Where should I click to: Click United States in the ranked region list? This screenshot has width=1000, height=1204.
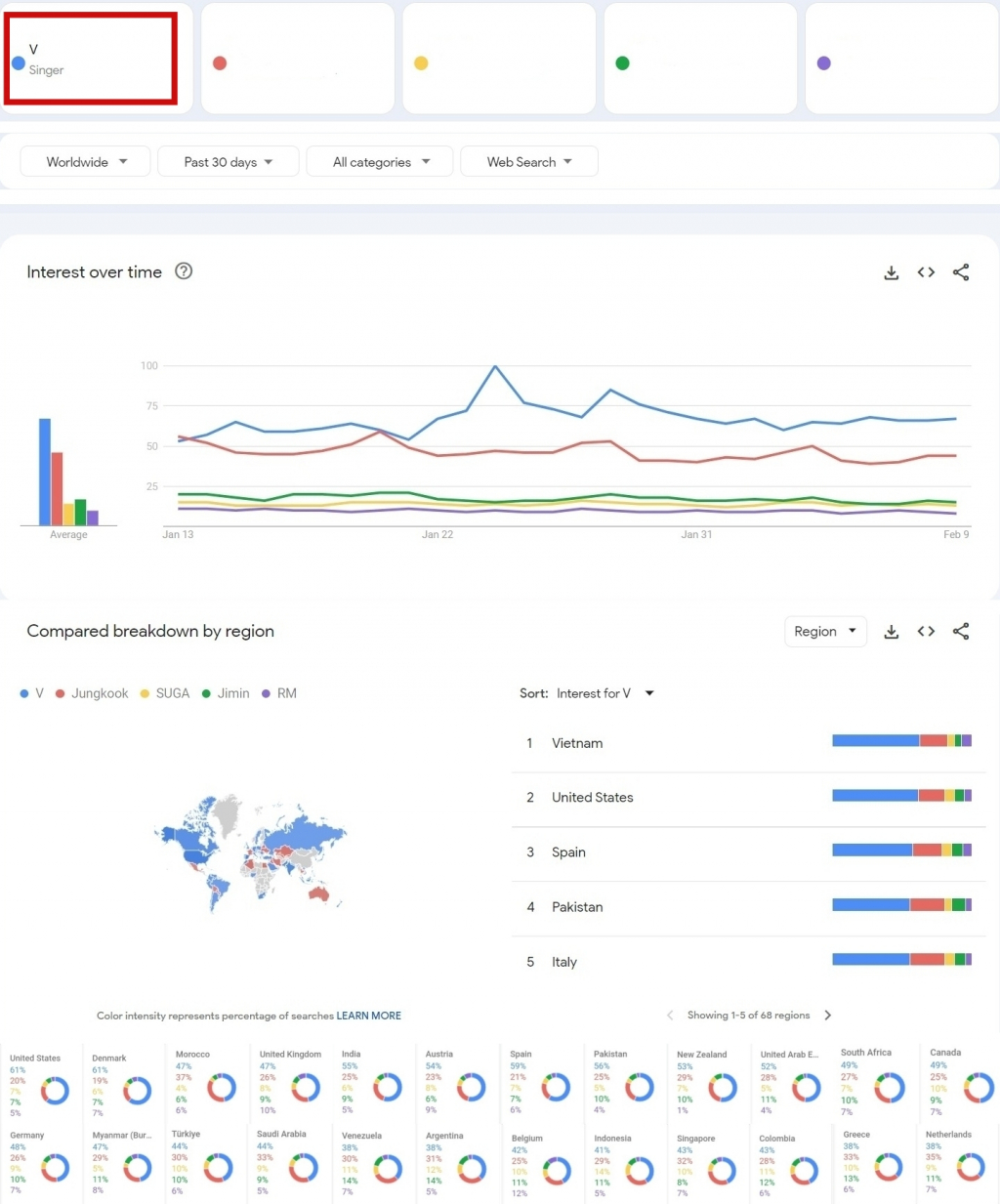(592, 798)
